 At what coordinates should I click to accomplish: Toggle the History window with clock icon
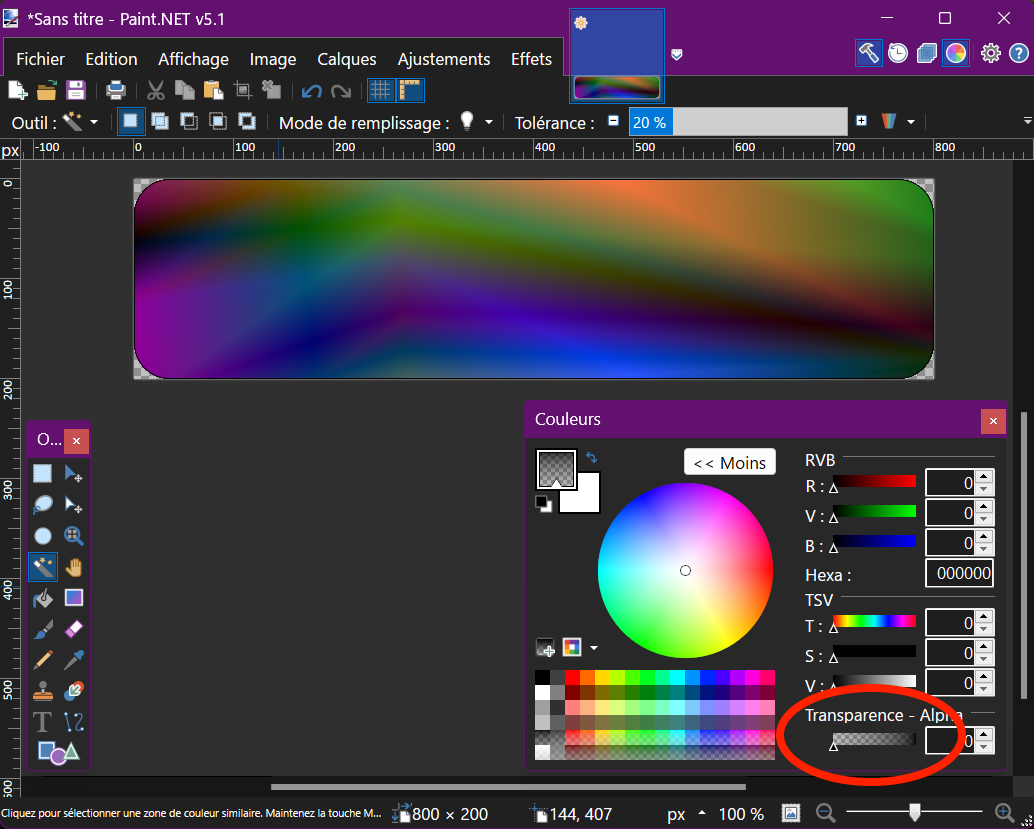pyautogui.click(x=897, y=53)
